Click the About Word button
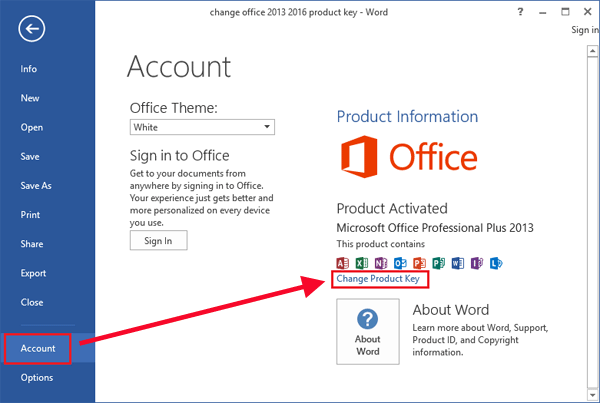 [368, 331]
